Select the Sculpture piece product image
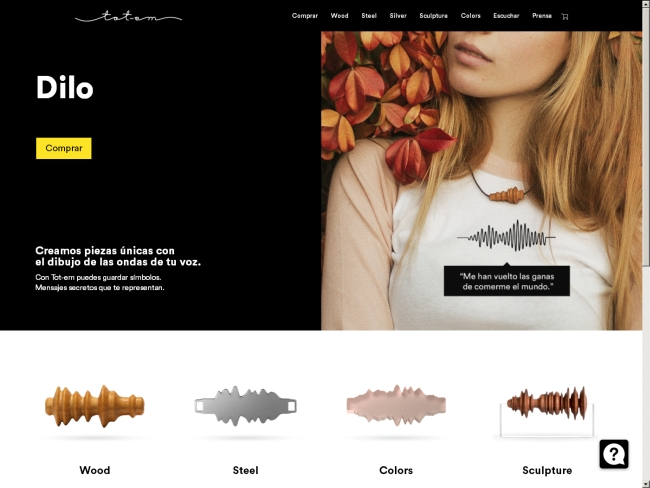Image resolution: width=650 pixels, height=488 pixels. coord(547,411)
